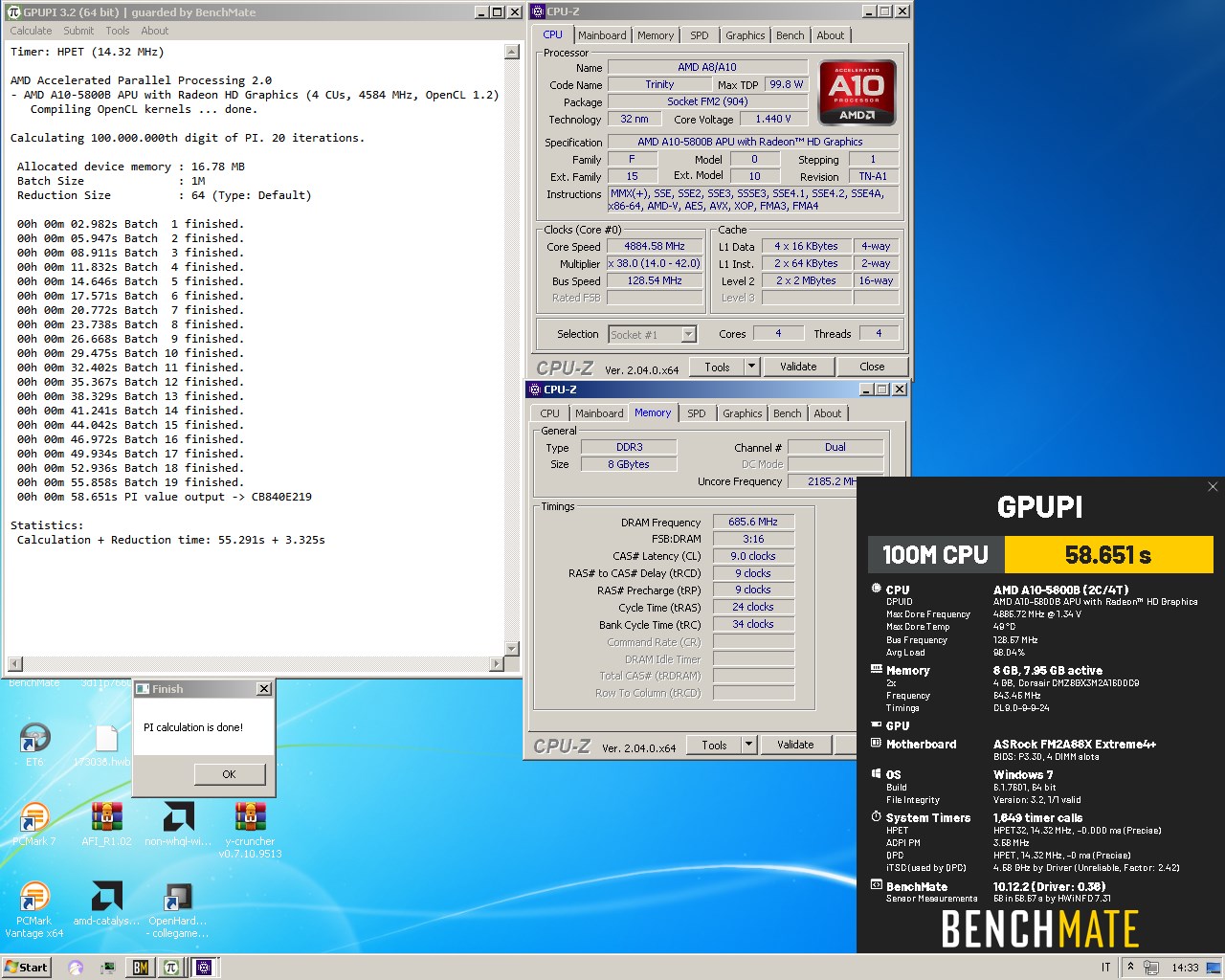Open About tab in lower CPU-Z

(828, 413)
